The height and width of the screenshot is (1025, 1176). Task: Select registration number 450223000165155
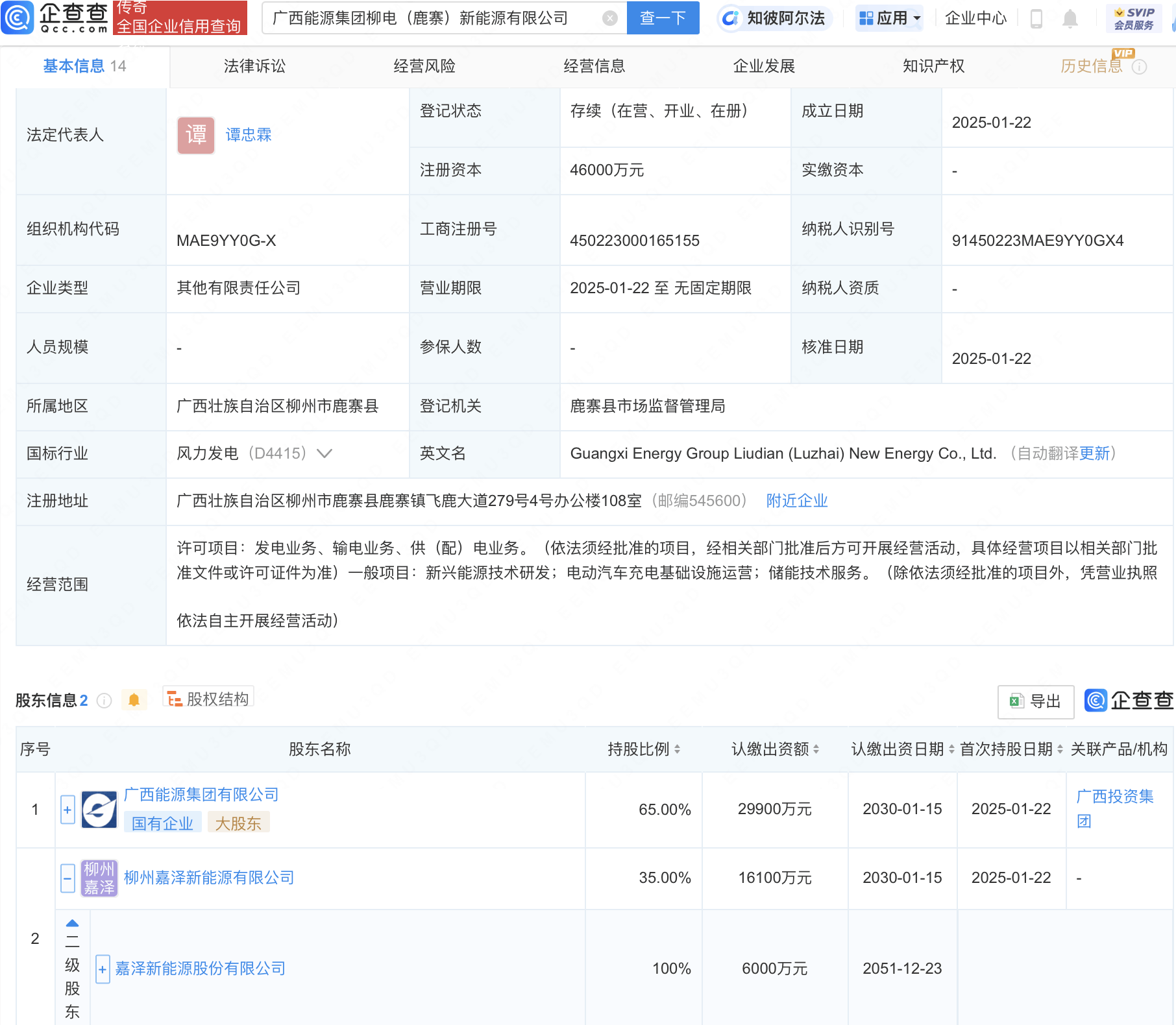(x=635, y=241)
